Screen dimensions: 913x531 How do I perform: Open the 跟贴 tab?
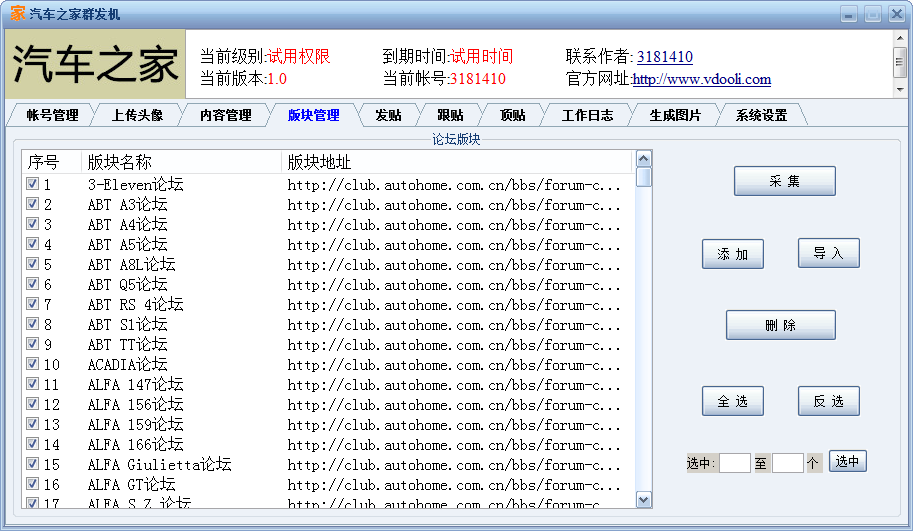pyautogui.click(x=450, y=115)
